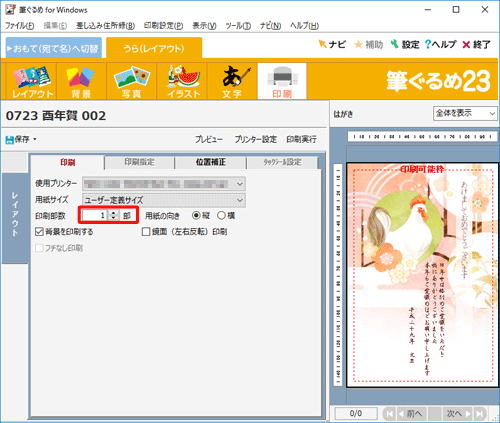Jump to last page navigation icon

click(x=479, y=414)
